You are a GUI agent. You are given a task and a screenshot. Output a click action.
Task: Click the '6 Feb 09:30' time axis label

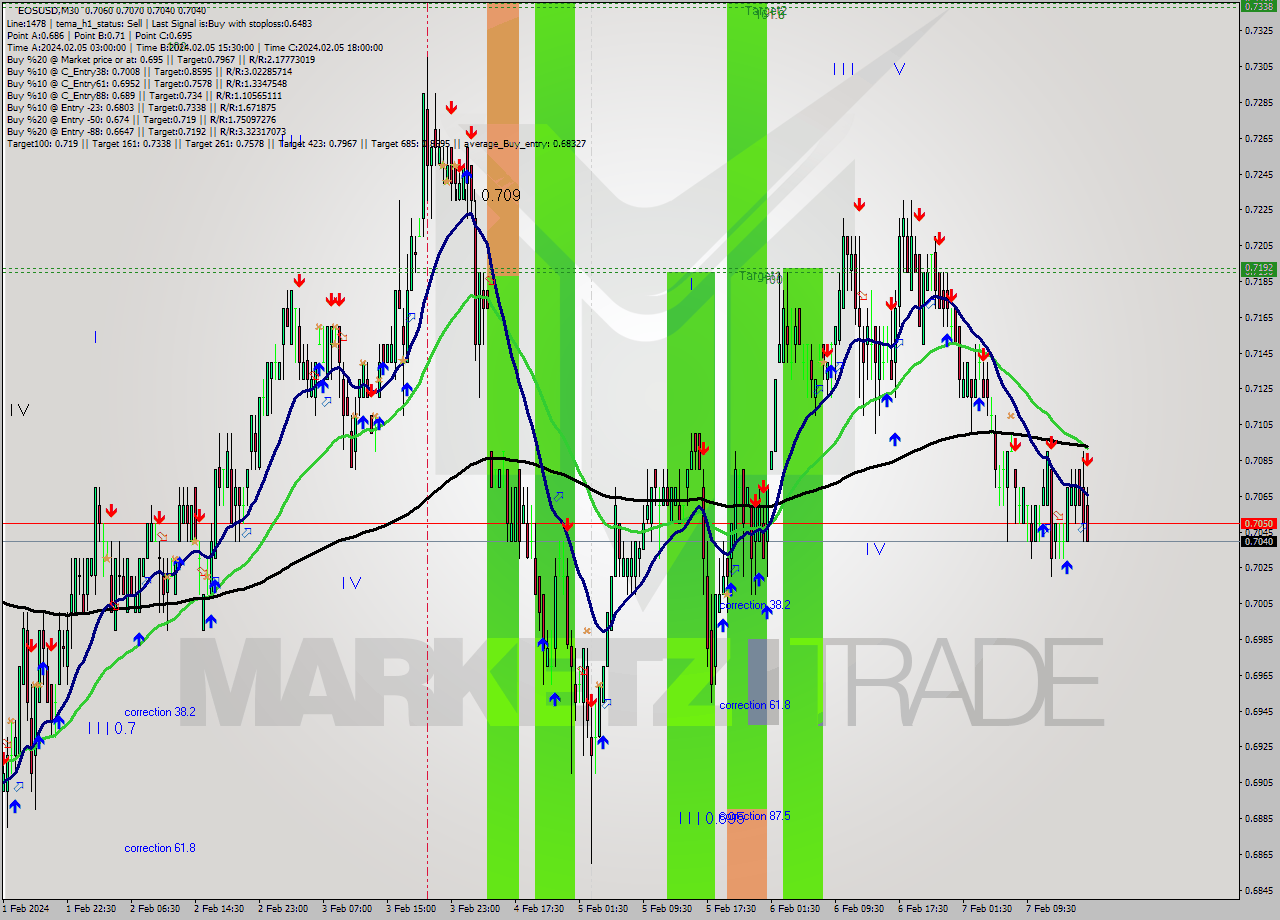(x=859, y=909)
